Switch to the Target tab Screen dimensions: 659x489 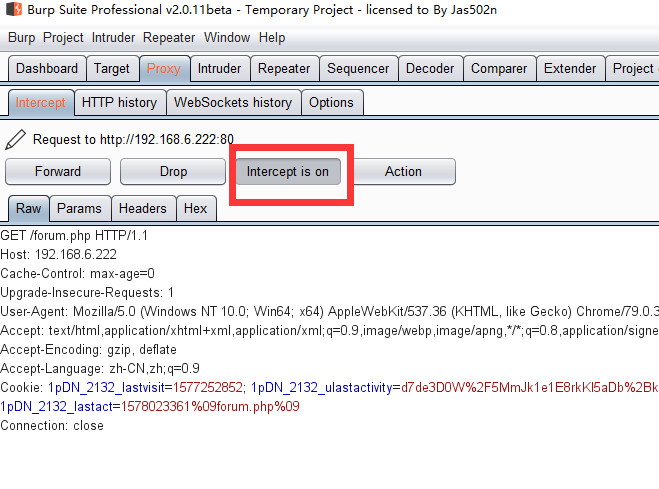[x=112, y=68]
